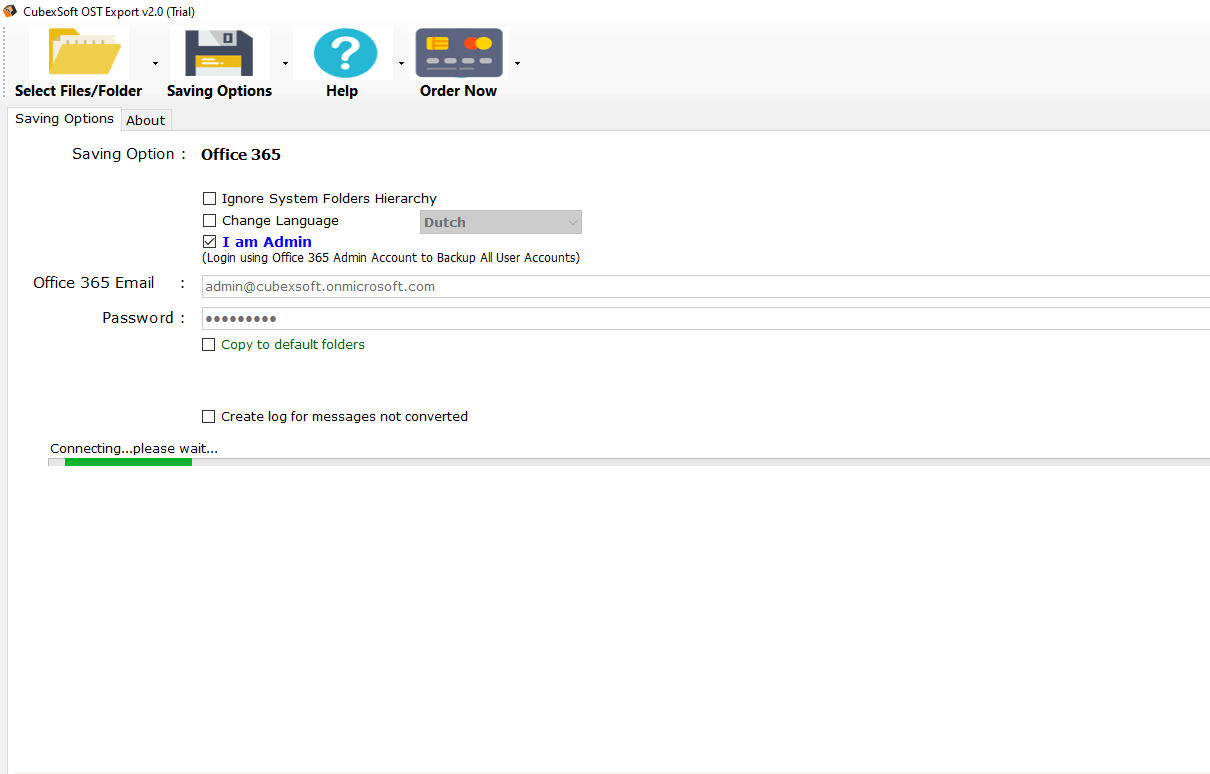Click the Login using Office 365 Admin Account note

pos(391,258)
